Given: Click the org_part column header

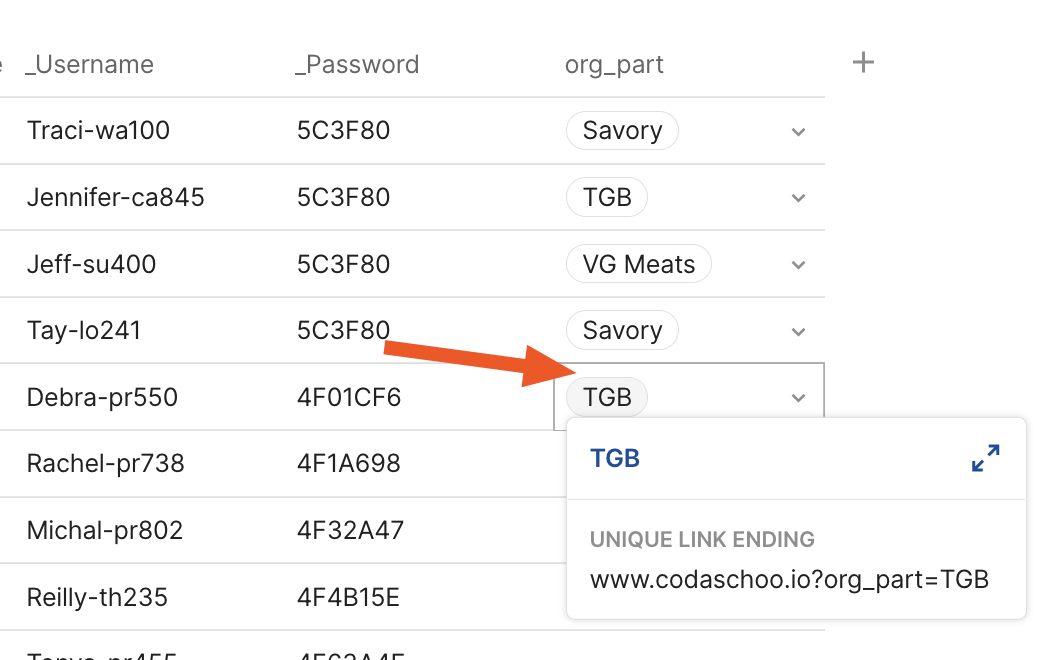Looking at the screenshot, I should [614, 65].
